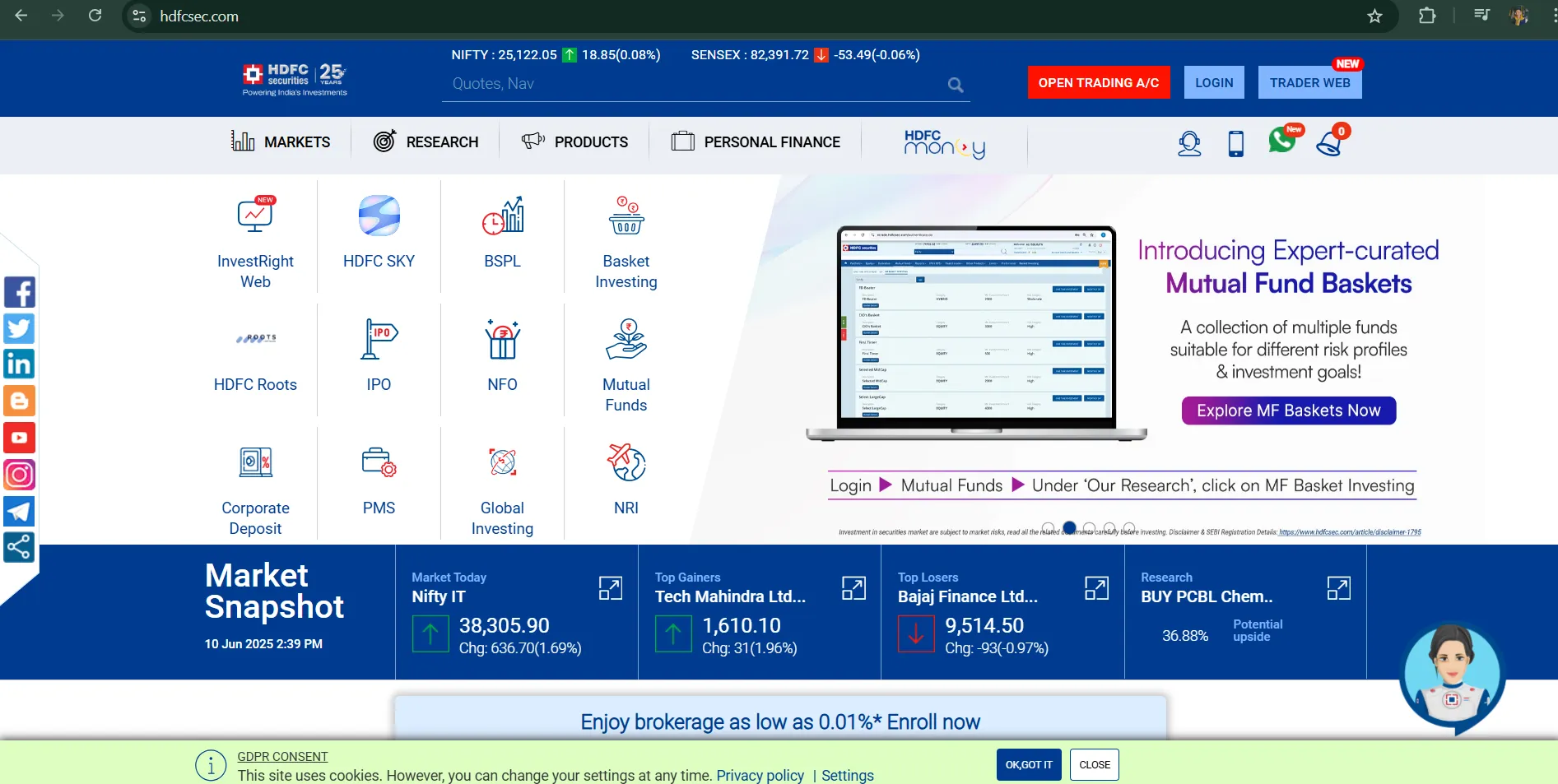Expand the Top Losers card
Viewport: 1558px width, 784px height.
point(1096,588)
